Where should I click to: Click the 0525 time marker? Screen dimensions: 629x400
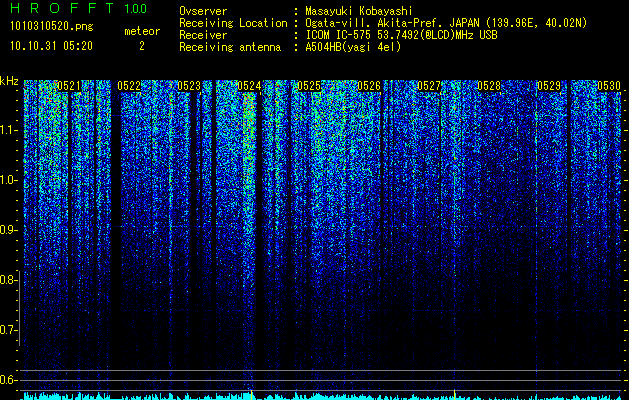coord(309,86)
